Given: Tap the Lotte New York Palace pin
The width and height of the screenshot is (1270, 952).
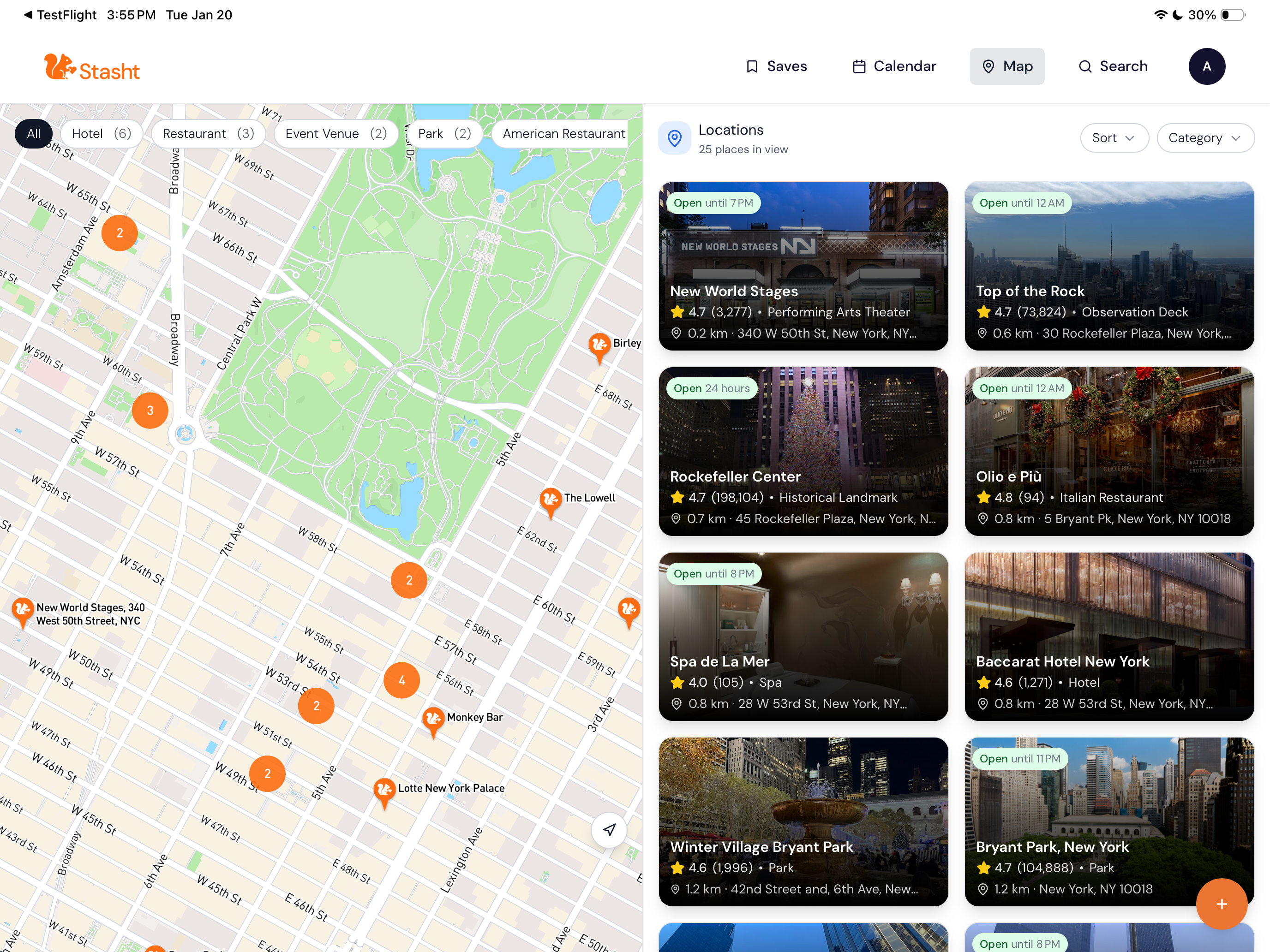Looking at the screenshot, I should pyautogui.click(x=384, y=792).
